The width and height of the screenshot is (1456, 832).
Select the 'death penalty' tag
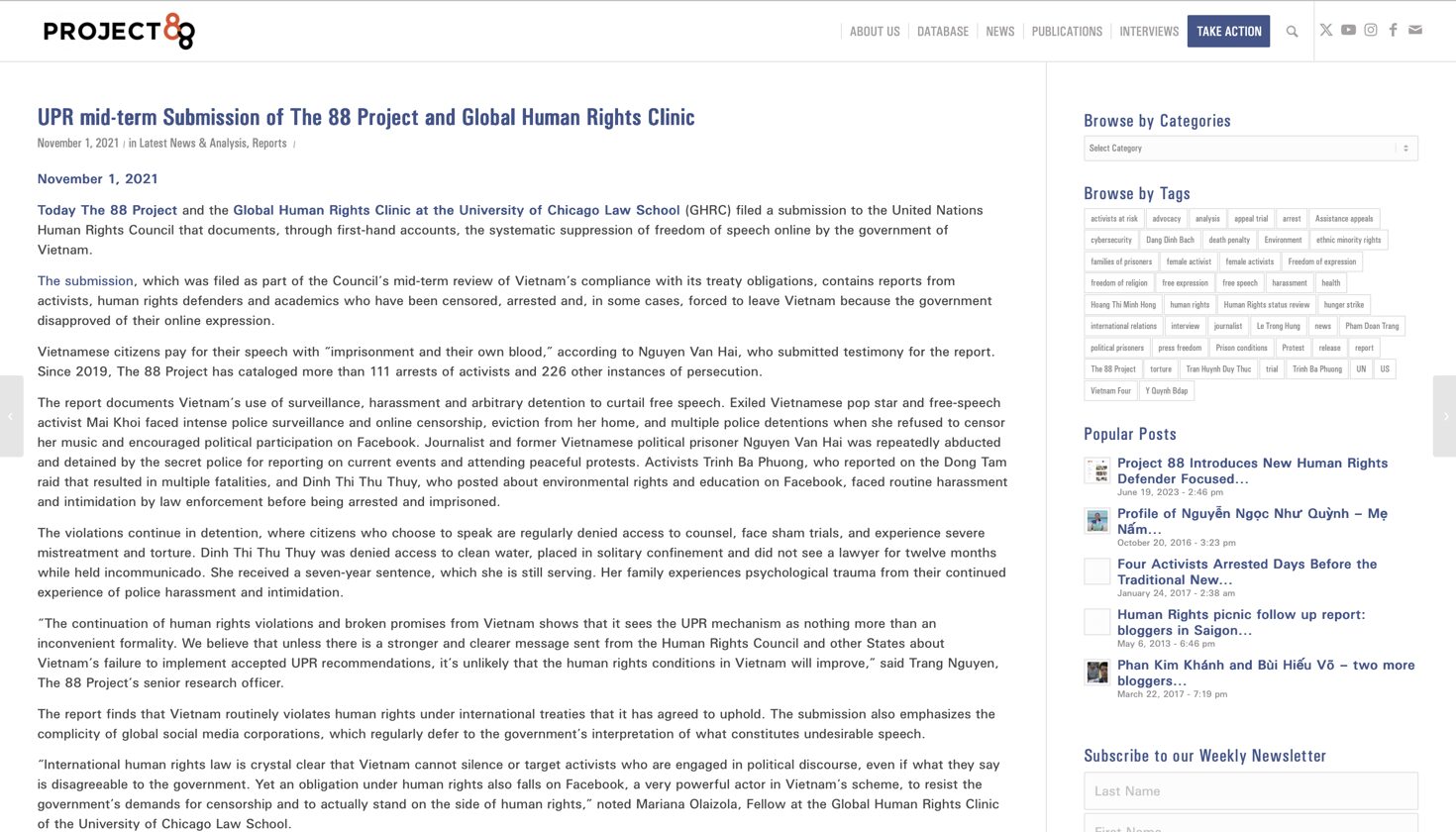[x=1228, y=240]
